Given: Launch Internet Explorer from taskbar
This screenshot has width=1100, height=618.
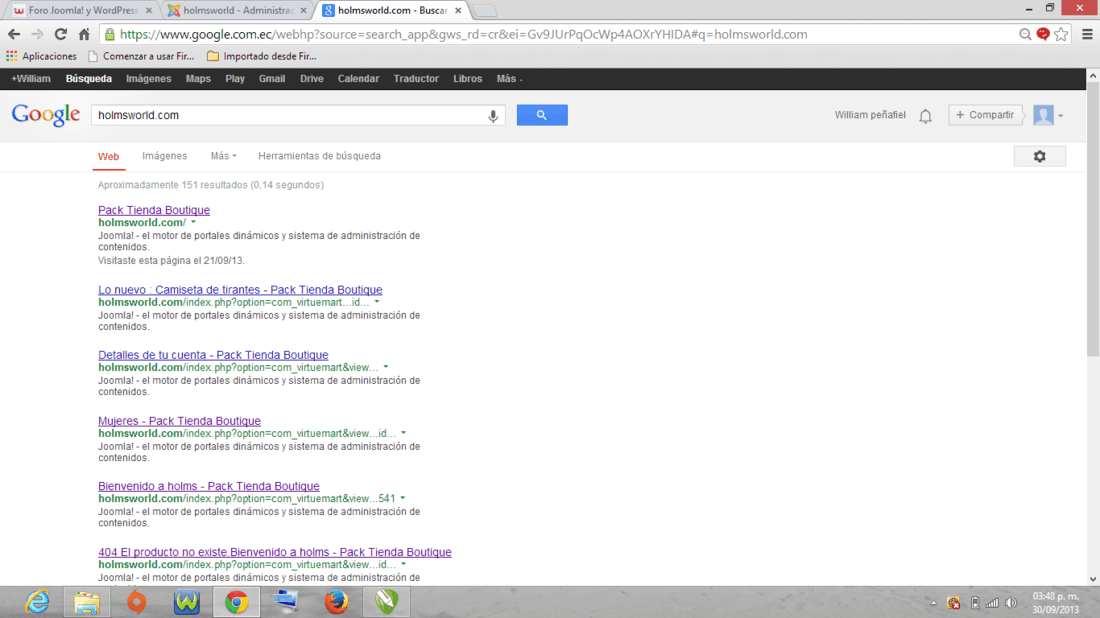Looking at the screenshot, I should tap(37, 602).
